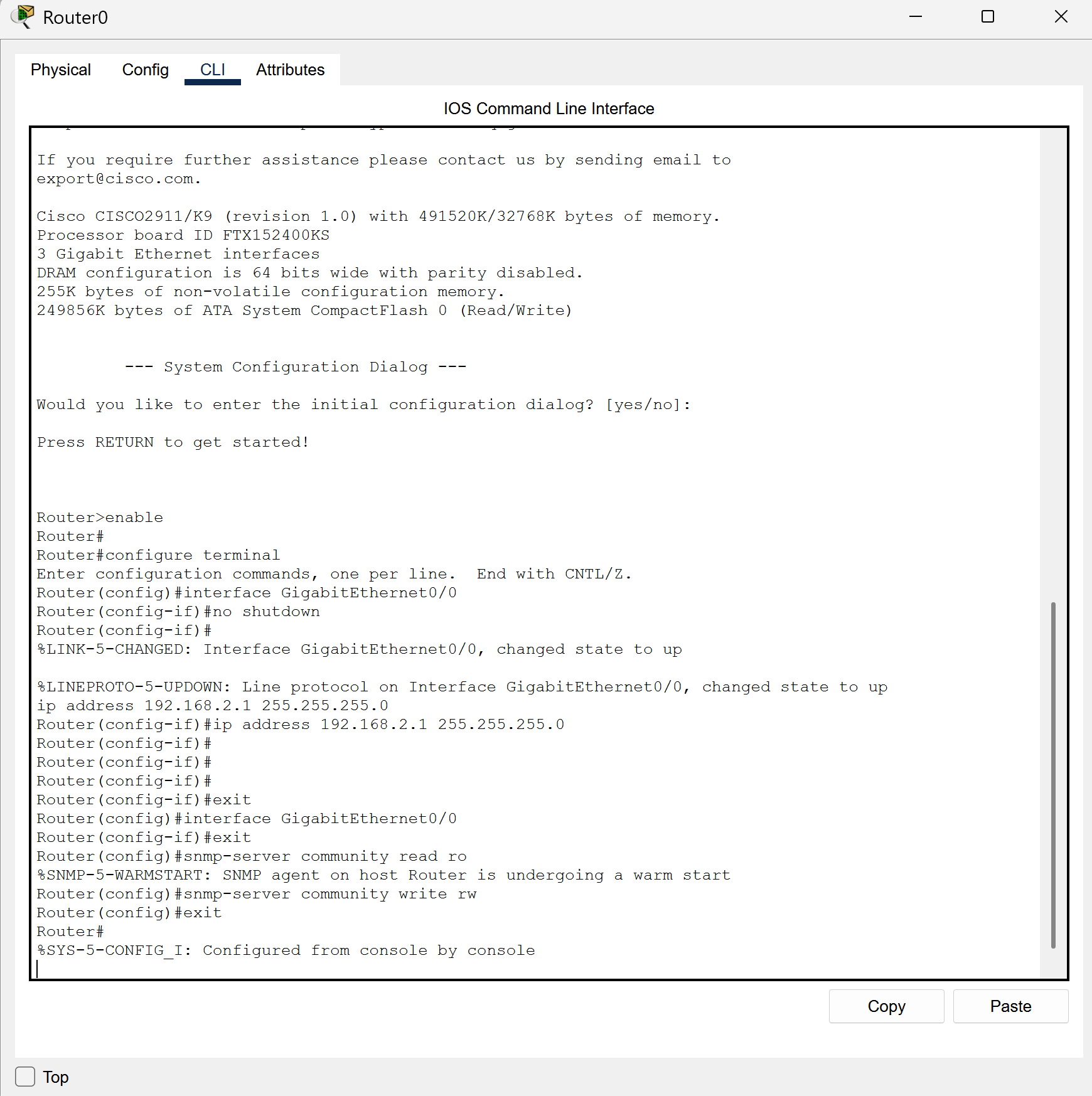Click the Router0 app icon in title bar

(x=24, y=17)
